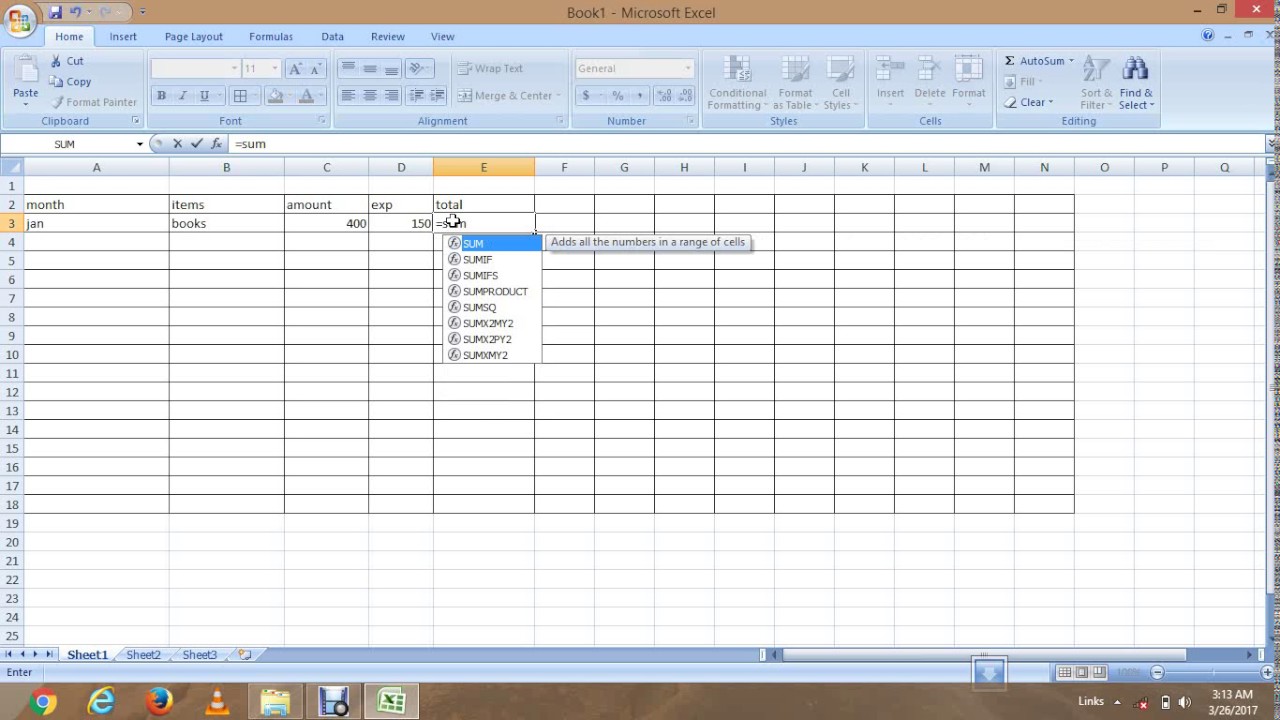The height and width of the screenshot is (720, 1280).
Task: Switch to Sheet2 tab
Action: [x=143, y=655]
